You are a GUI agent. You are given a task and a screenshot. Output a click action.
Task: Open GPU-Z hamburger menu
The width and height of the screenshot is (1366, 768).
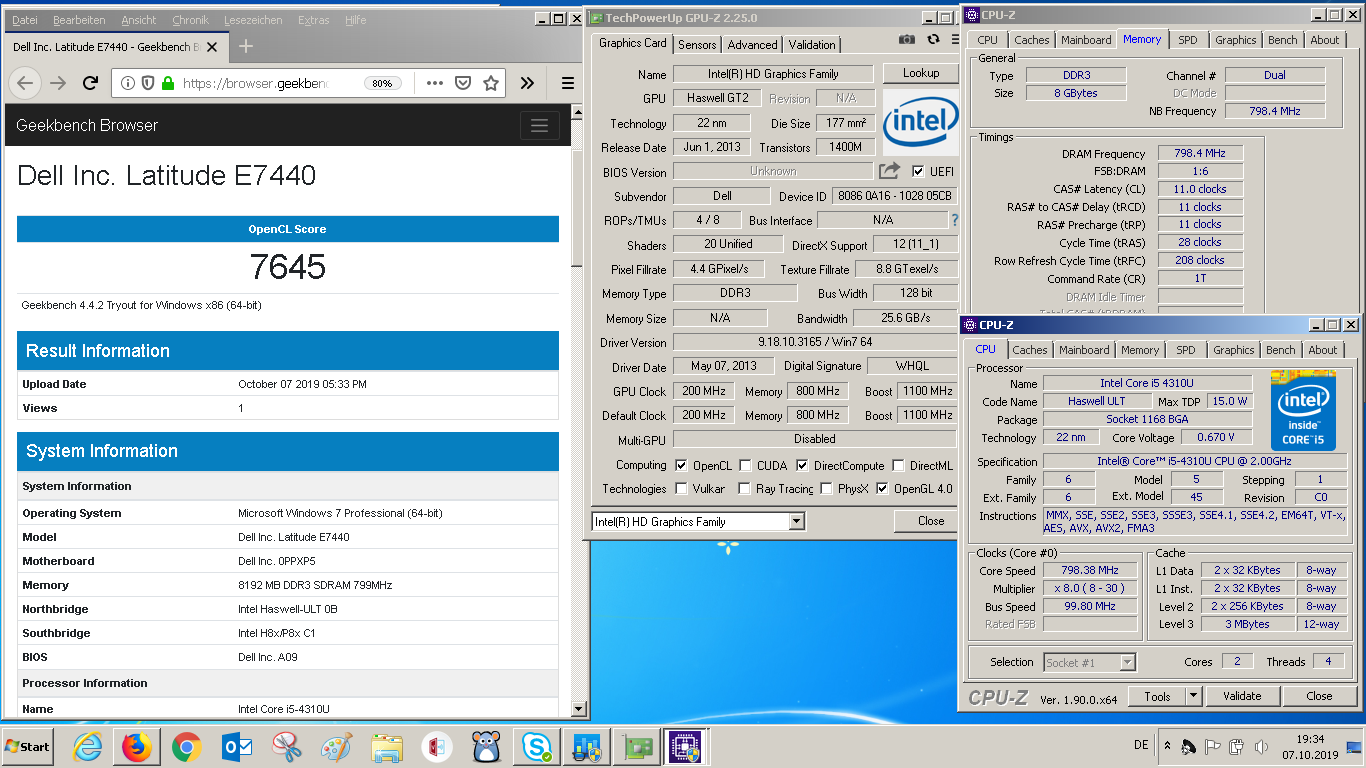pyautogui.click(x=956, y=40)
